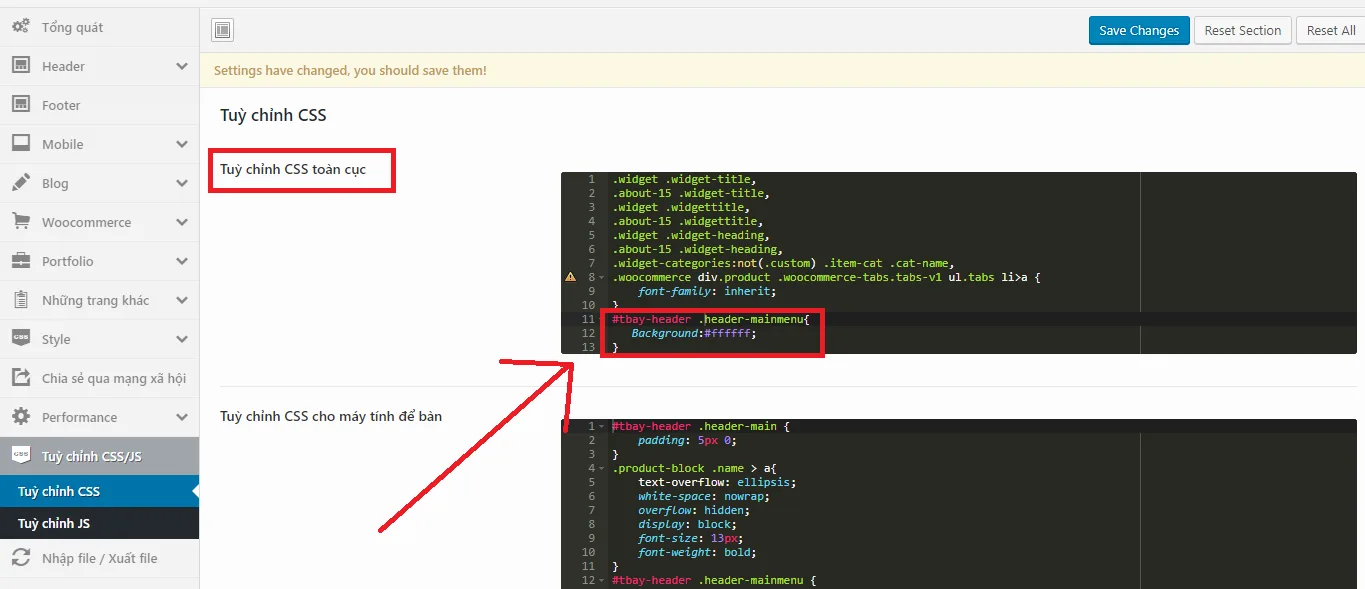Place cursor on Background:#ffffff line in global CSS
The width and height of the screenshot is (1365, 589).
694,333
